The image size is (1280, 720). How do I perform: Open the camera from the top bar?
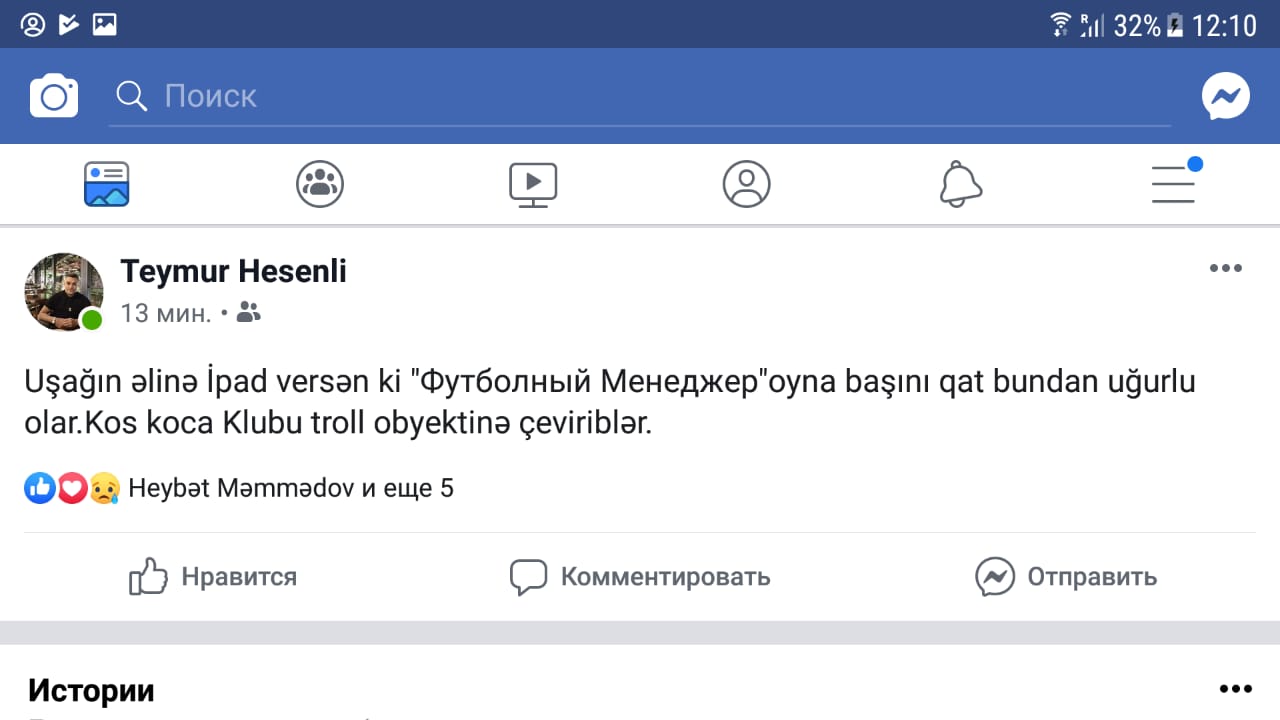54,96
